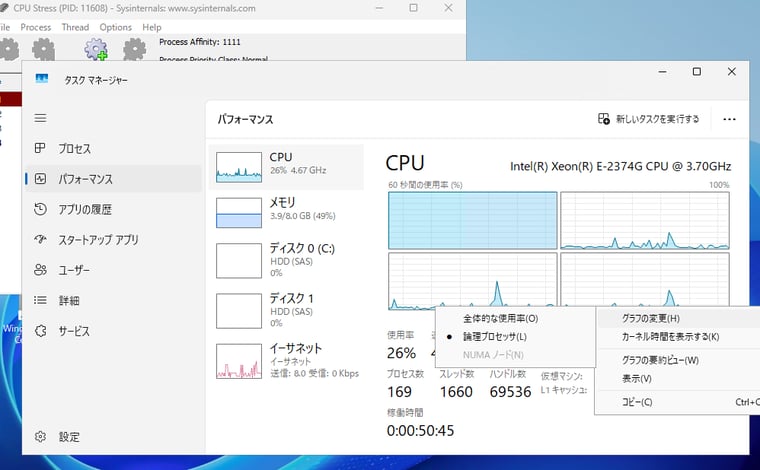Click the uptime value 0:00:50:45
Screen dimensions: 760x470
click(x=420, y=431)
